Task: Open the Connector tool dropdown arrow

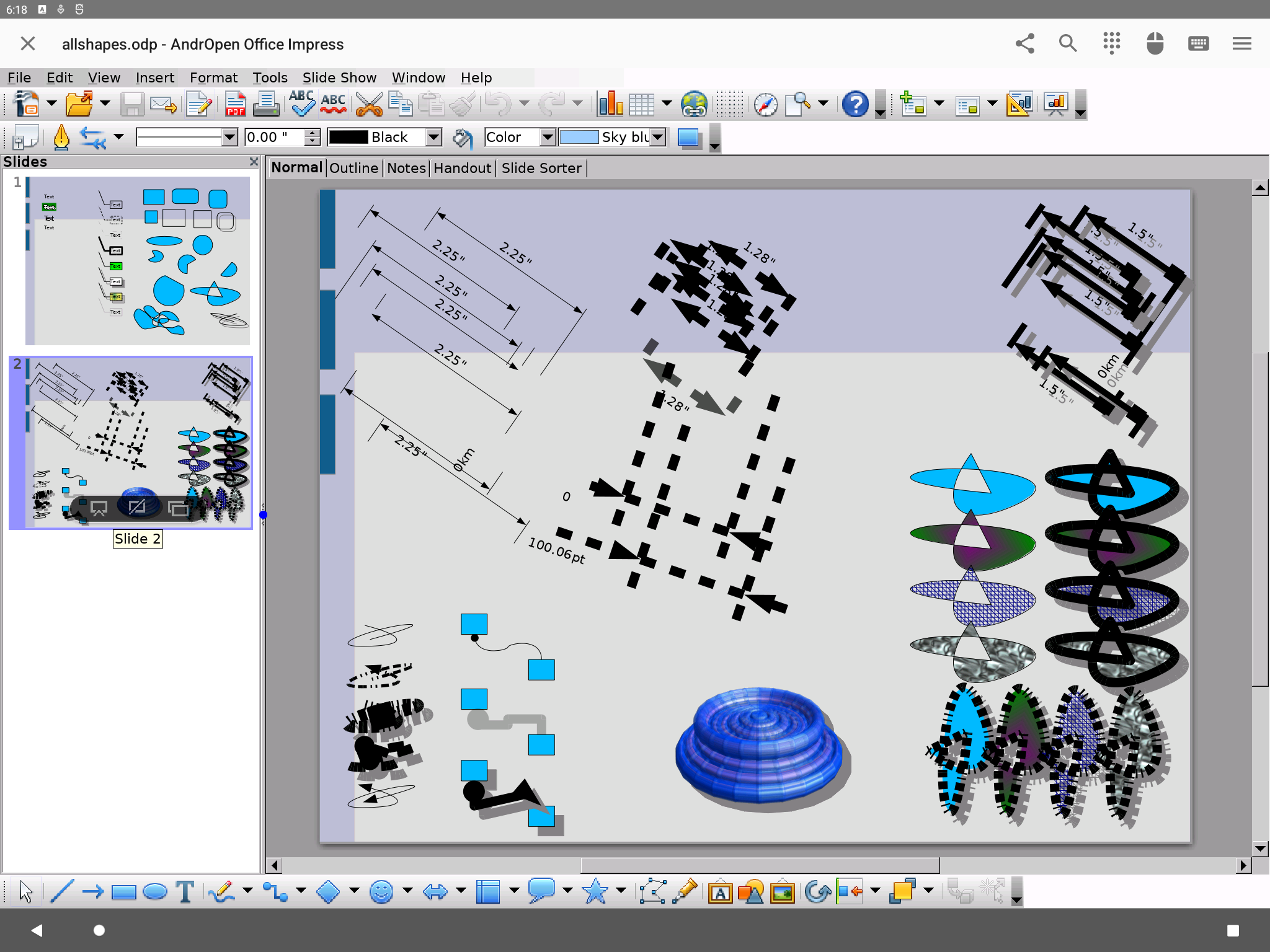Action: 301,891
